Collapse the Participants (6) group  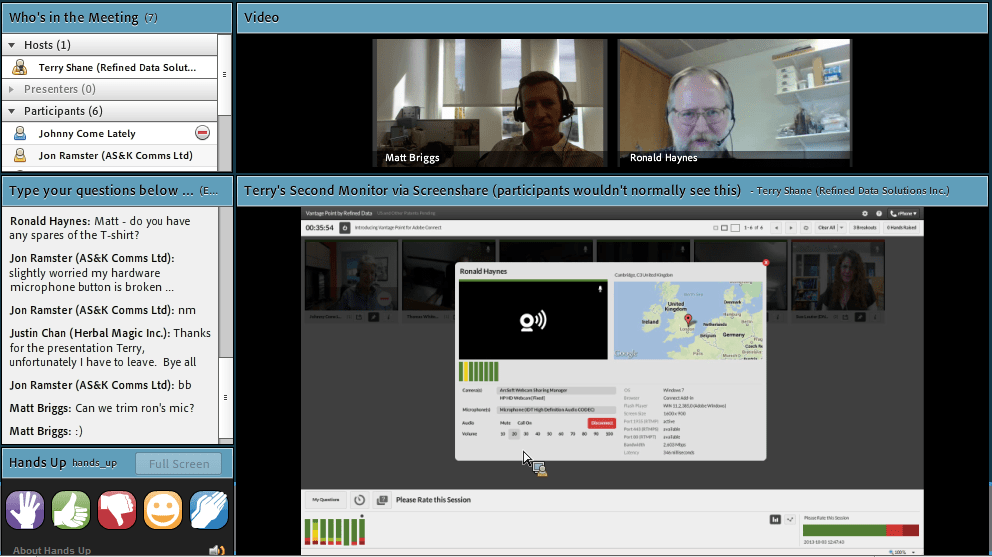point(11,111)
